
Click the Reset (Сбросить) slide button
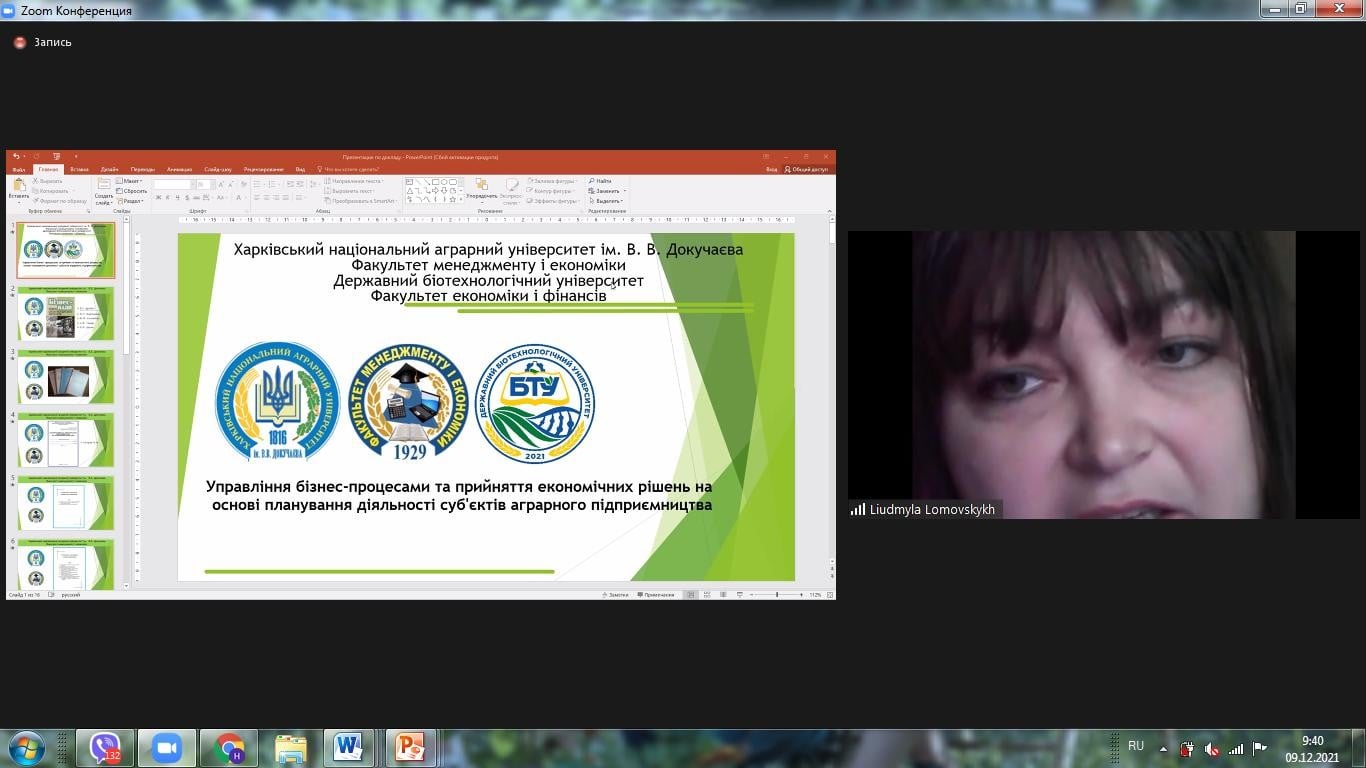click(x=132, y=191)
